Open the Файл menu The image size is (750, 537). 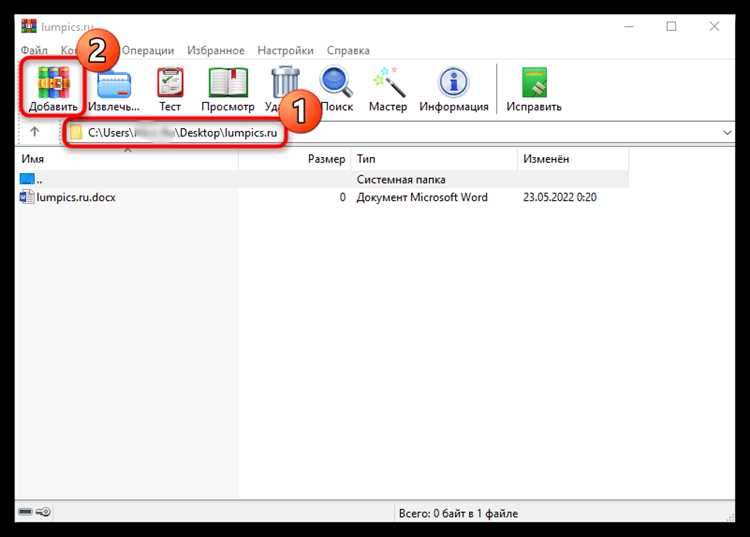(34, 50)
